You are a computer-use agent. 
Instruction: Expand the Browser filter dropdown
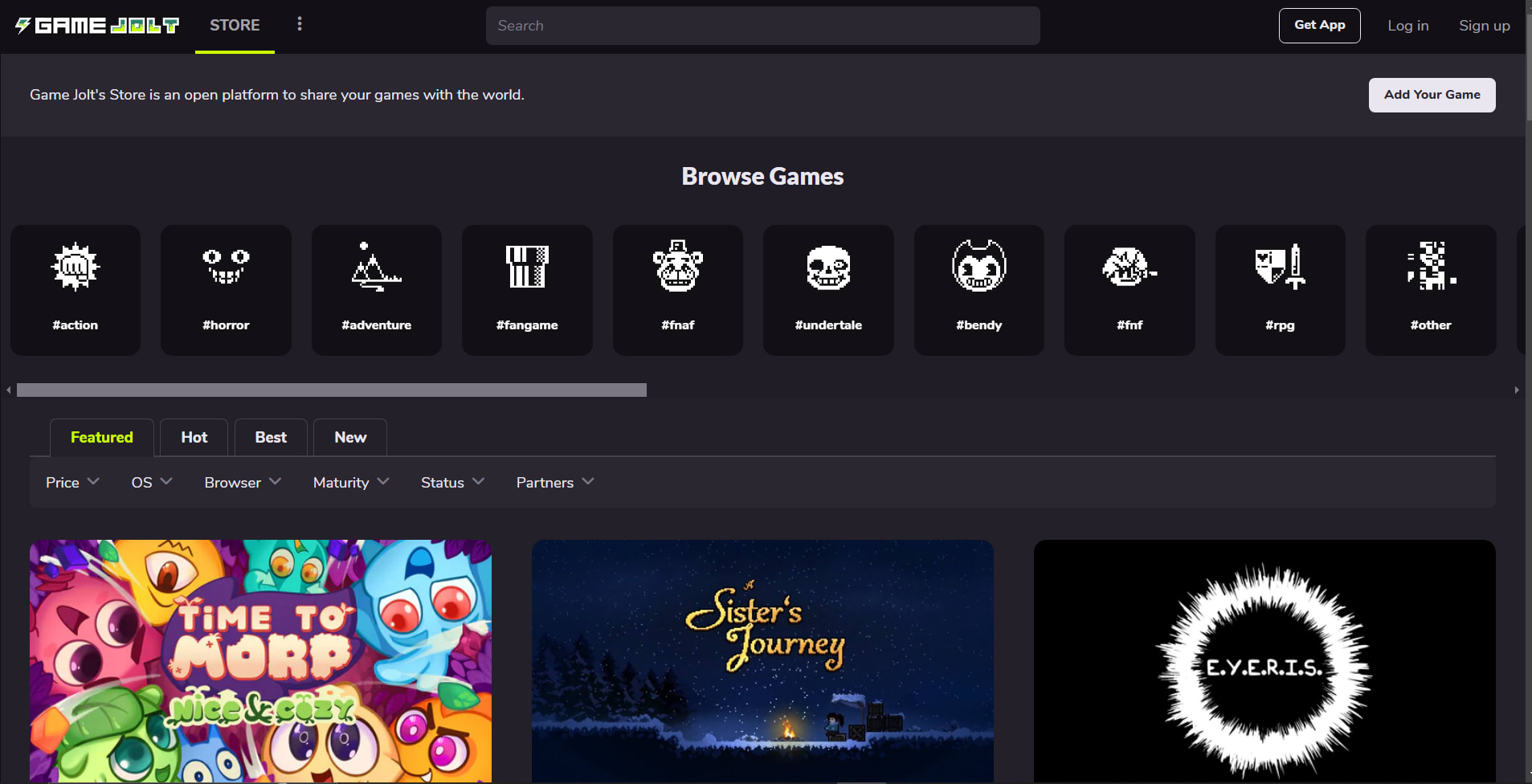click(243, 482)
